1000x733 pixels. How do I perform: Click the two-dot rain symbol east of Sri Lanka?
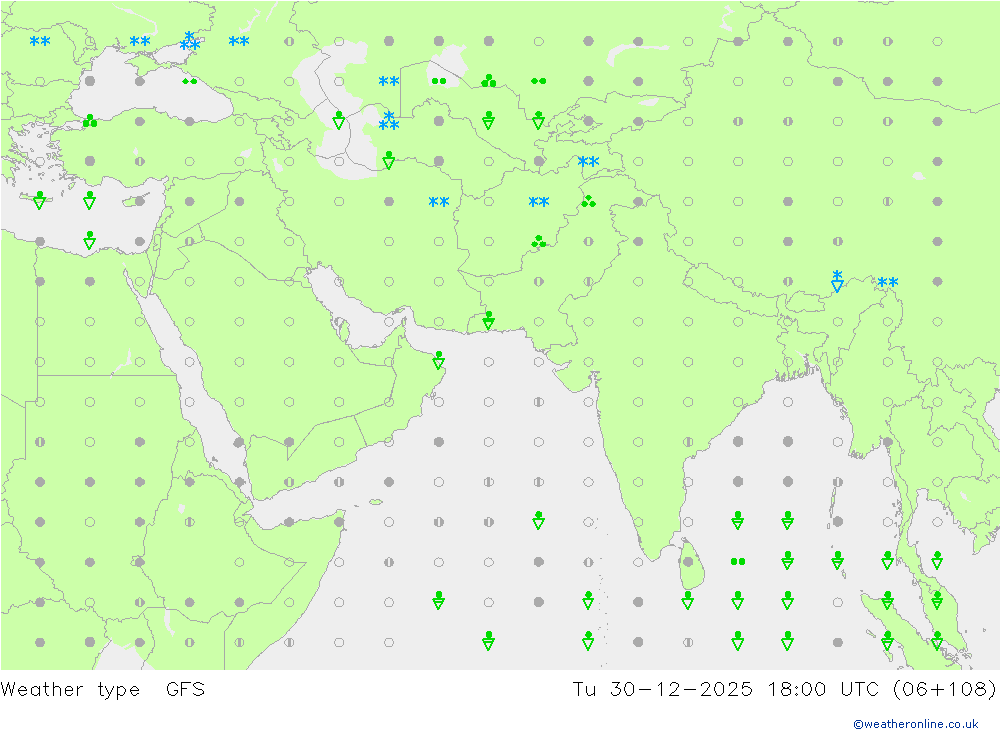(738, 561)
